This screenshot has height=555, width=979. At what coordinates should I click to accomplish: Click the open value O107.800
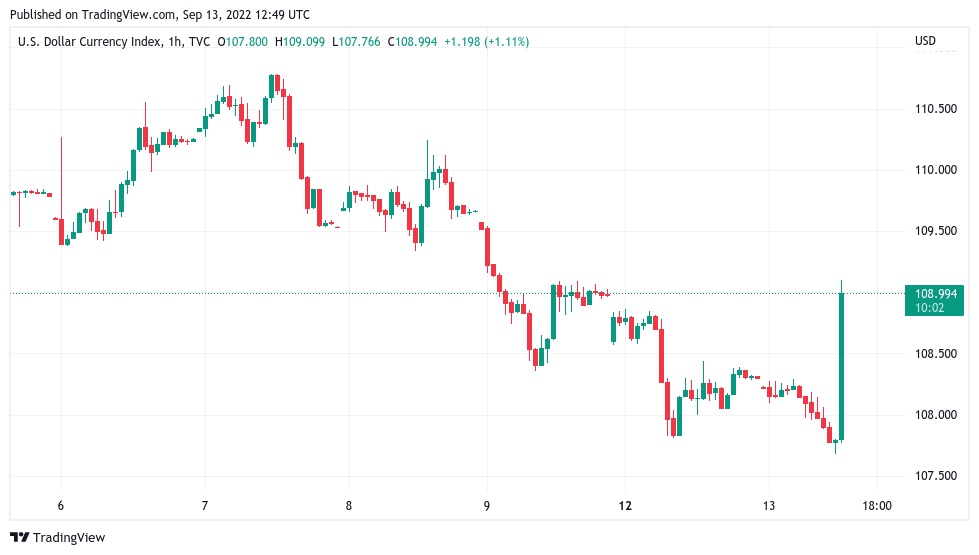[x=242, y=42]
